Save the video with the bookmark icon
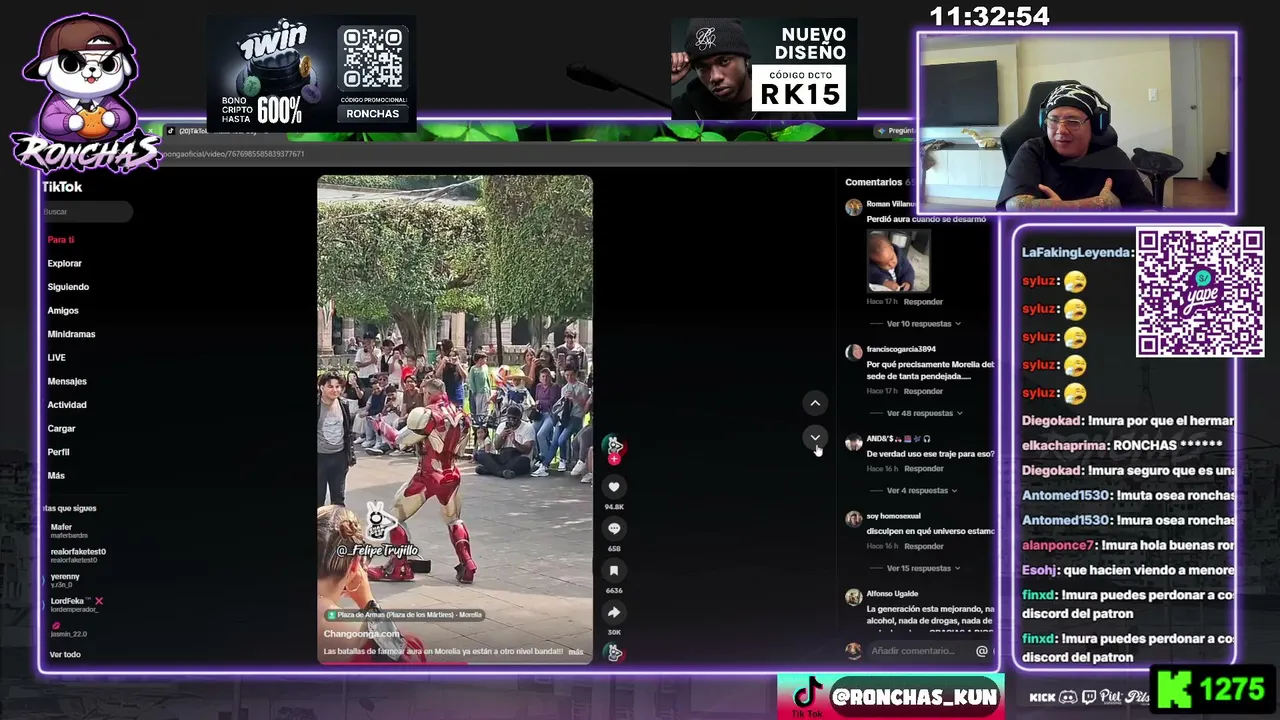This screenshot has height=720, width=1280. (614, 570)
